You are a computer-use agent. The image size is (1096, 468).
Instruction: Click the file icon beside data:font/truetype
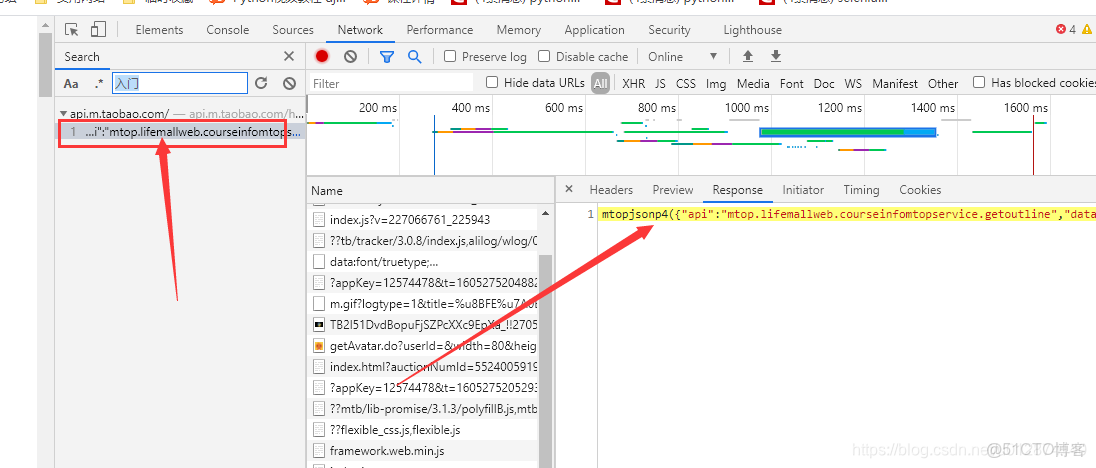(x=319, y=262)
